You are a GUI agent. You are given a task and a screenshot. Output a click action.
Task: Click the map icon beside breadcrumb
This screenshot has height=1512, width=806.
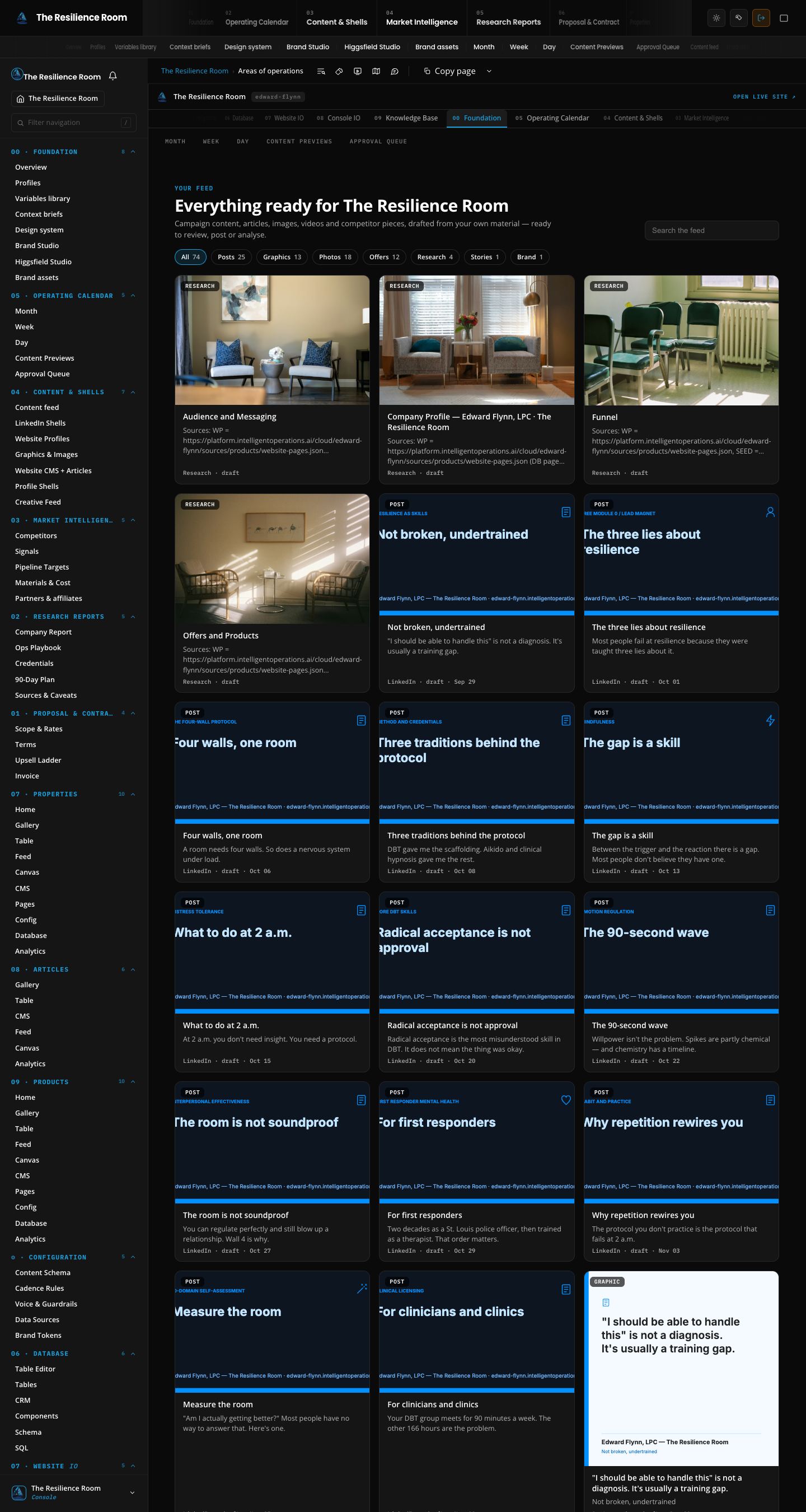[376, 71]
